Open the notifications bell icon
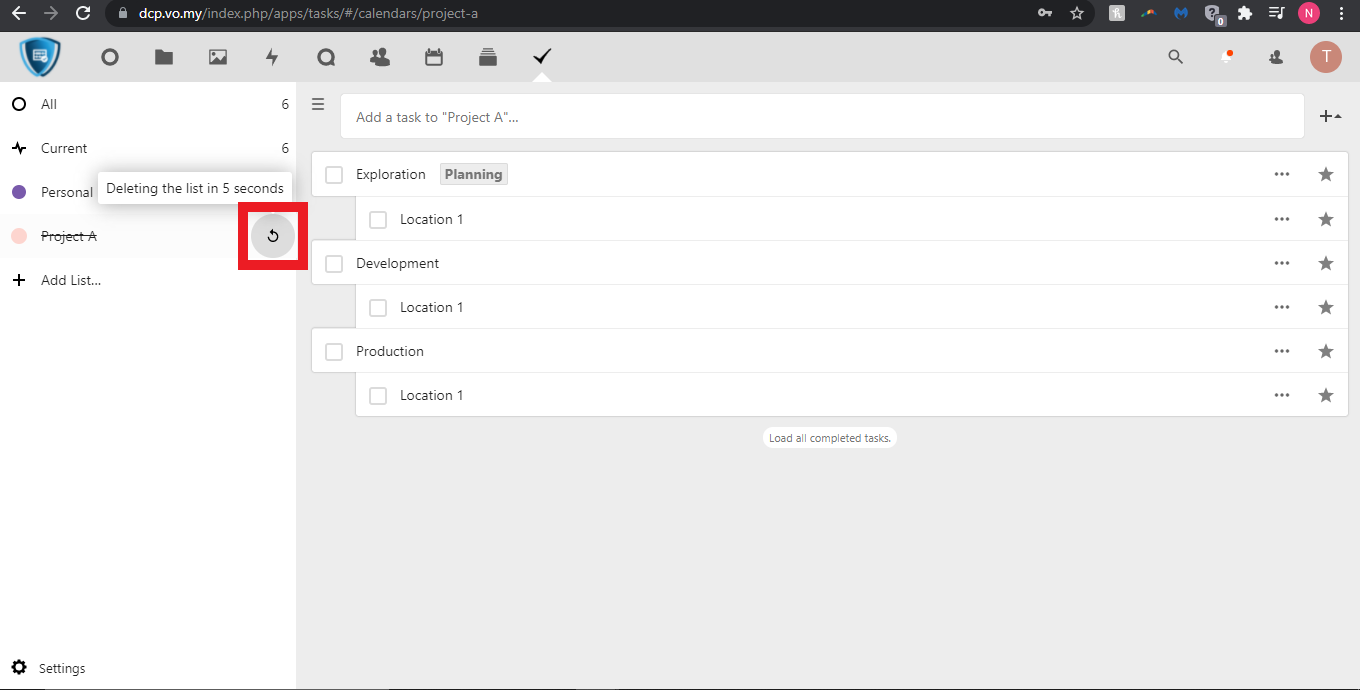The height and width of the screenshot is (690, 1360). [x=1226, y=57]
